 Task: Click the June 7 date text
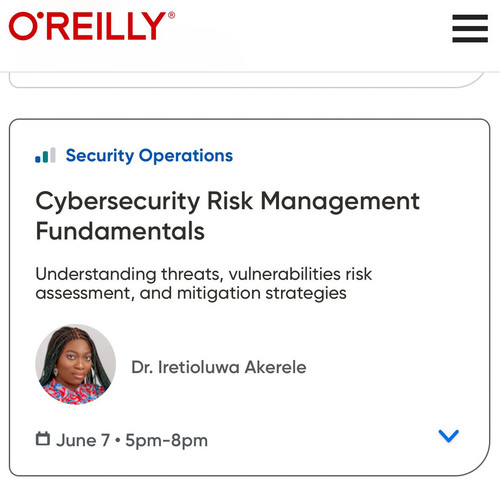click(83, 440)
